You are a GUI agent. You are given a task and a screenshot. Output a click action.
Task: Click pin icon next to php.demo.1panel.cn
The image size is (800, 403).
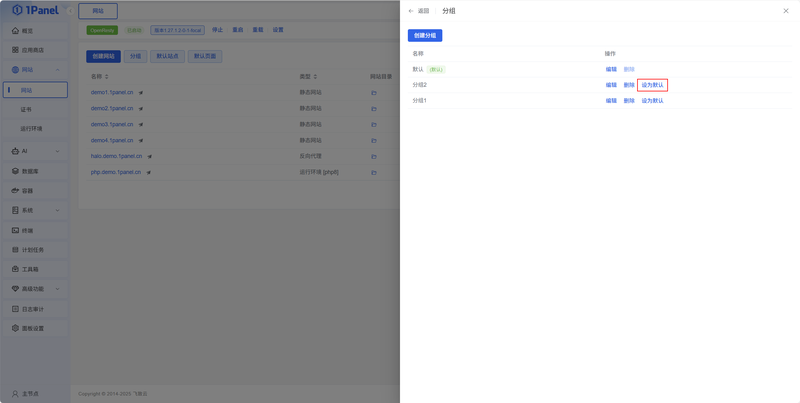pos(148,172)
